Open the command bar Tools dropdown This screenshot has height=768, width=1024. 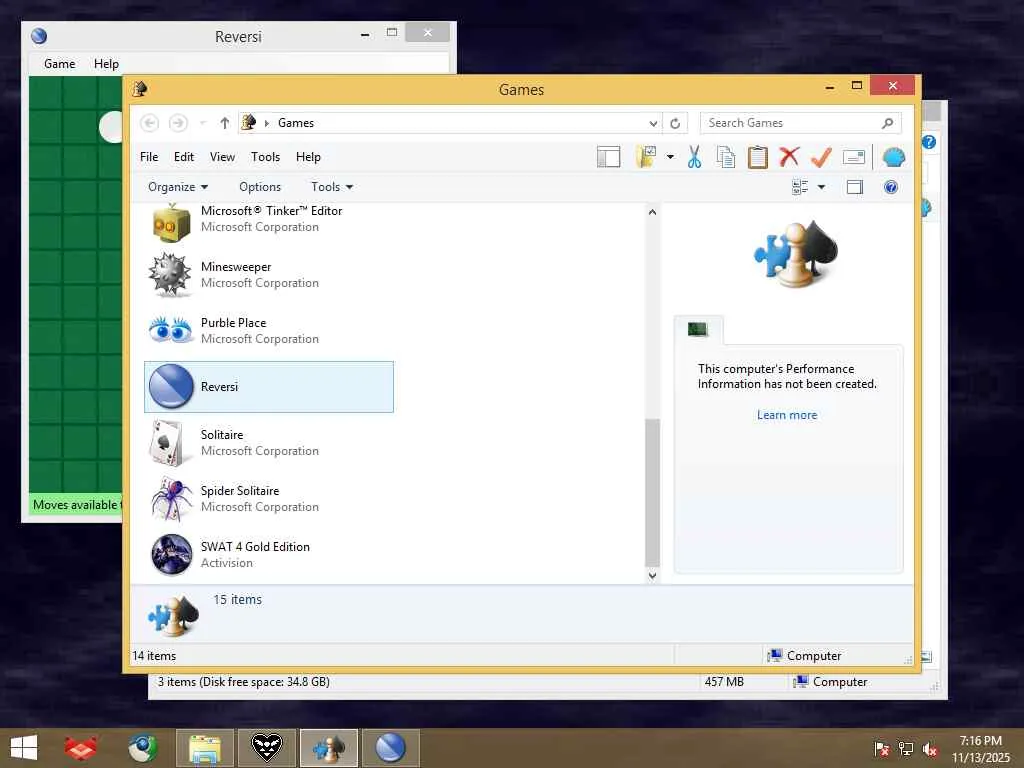click(332, 187)
